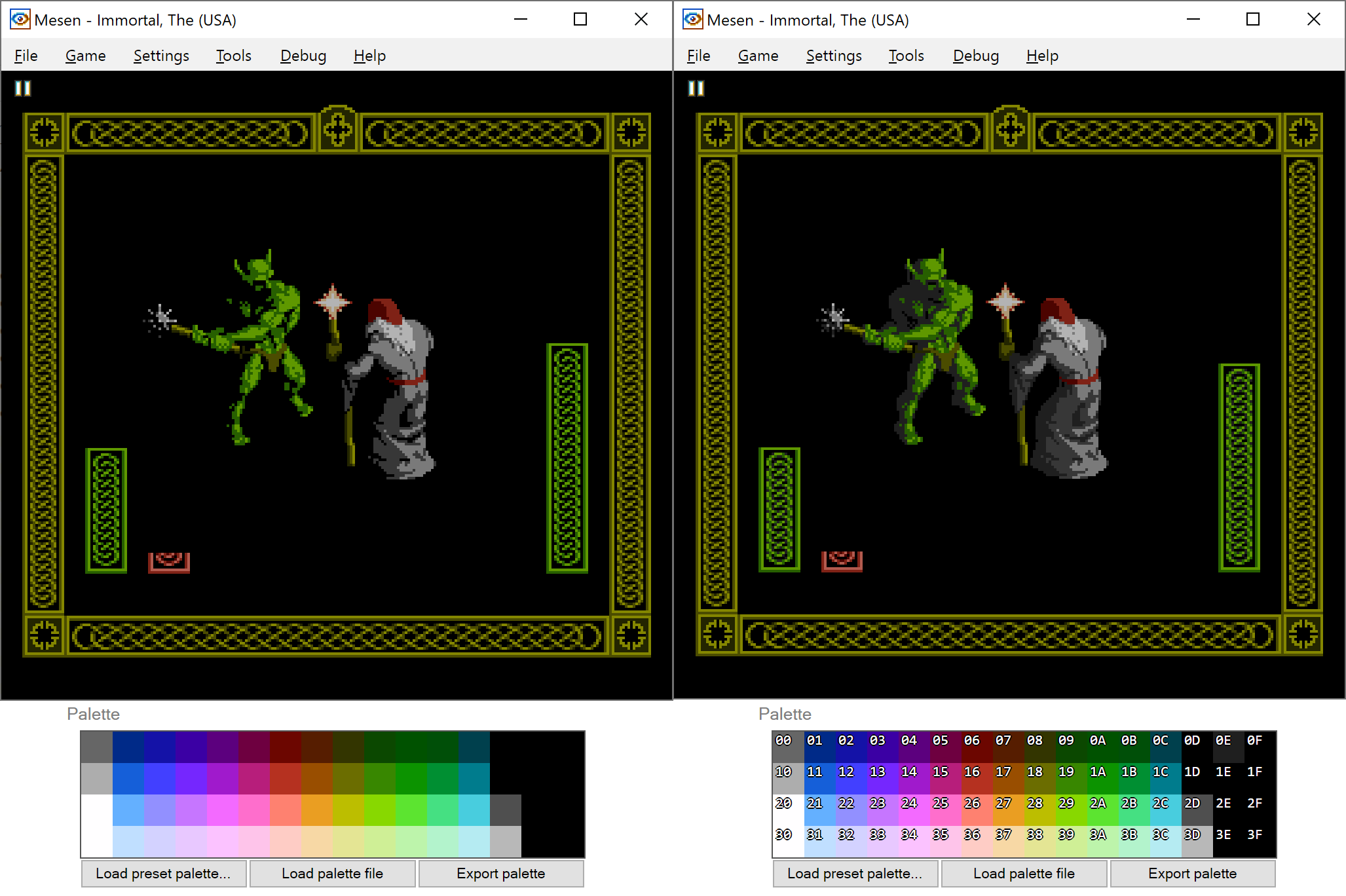Open Settings menu in right Mesen window
The height and width of the screenshot is (896, 1346).
(834, 56)
